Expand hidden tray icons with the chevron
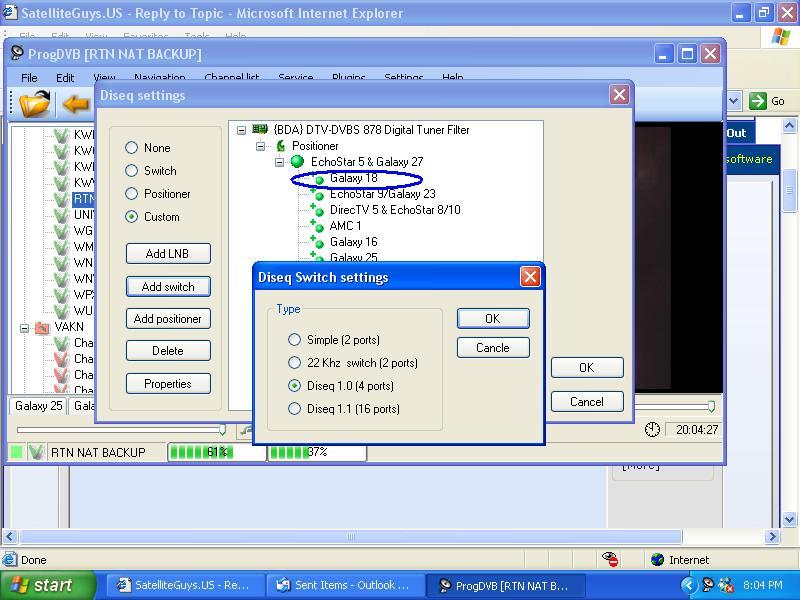The width and height of the screenshot is (800, 600). (x=689, y=585)
